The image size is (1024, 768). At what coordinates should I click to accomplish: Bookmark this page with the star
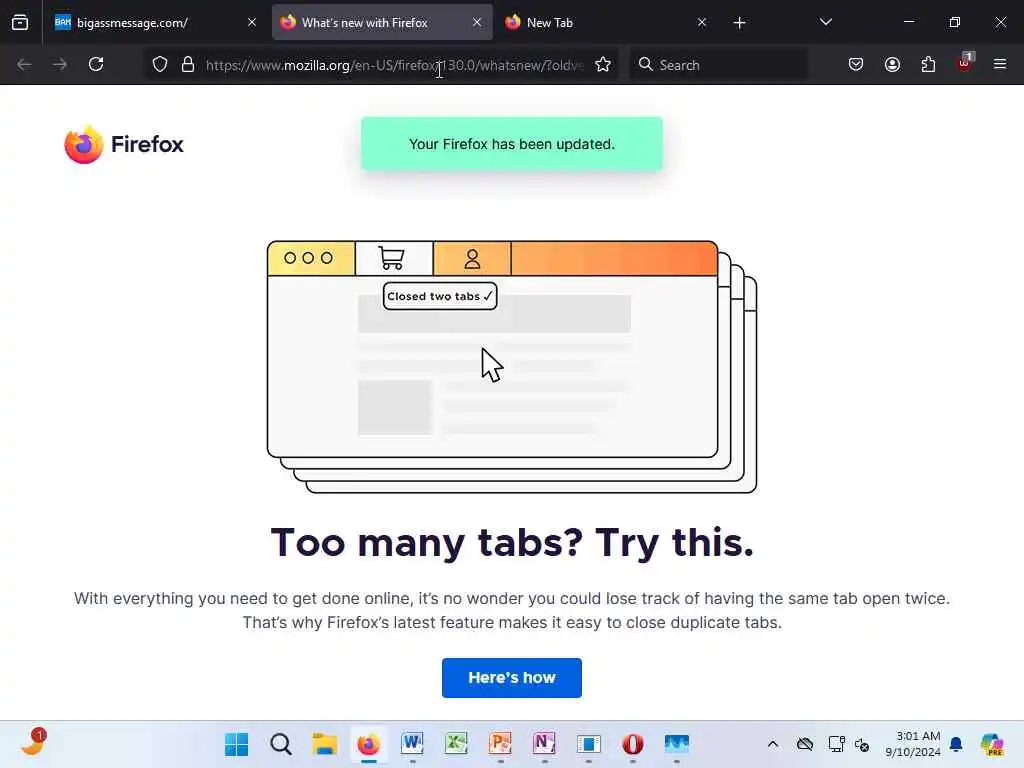click(603, 65)
